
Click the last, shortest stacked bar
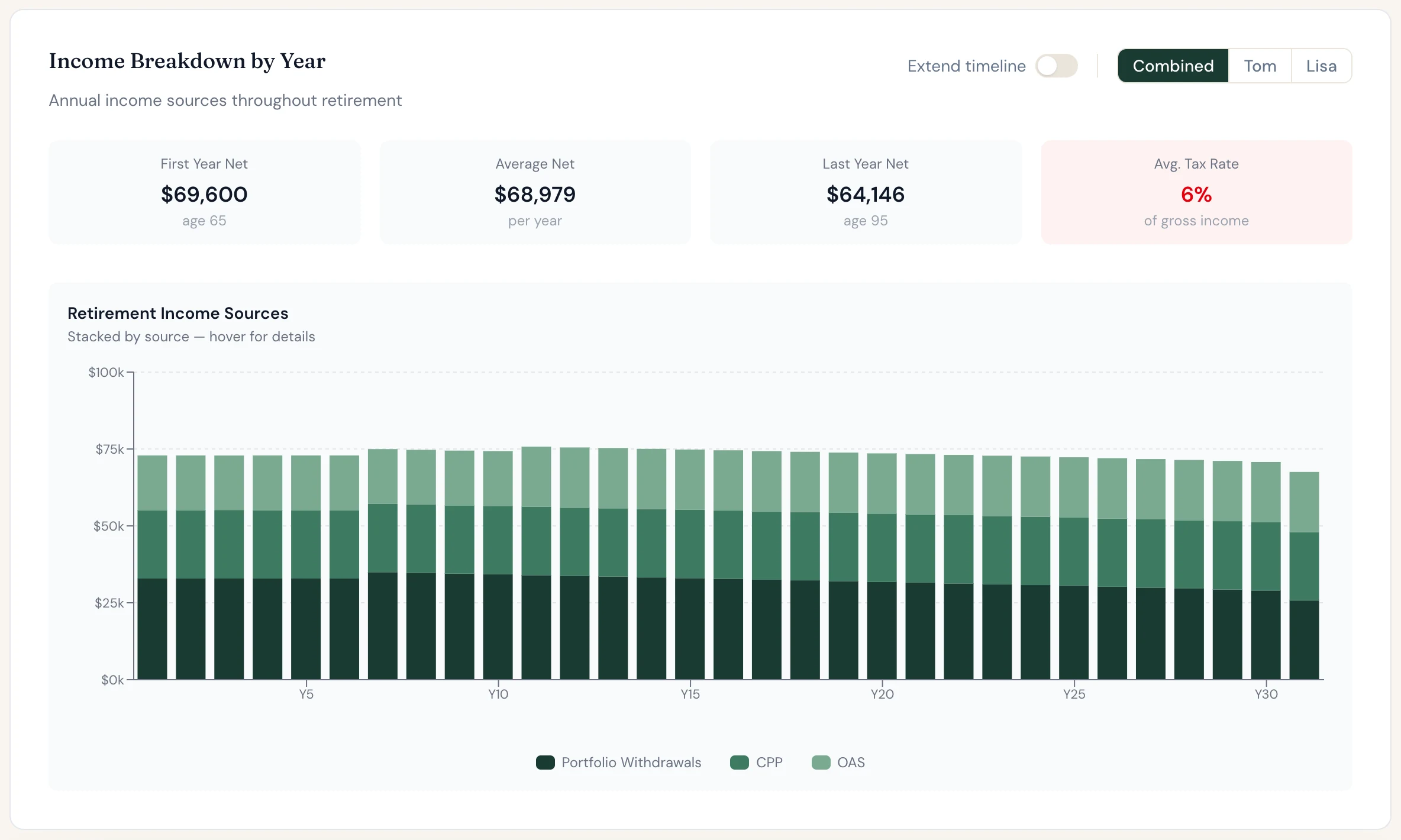tap(1304, 576)
